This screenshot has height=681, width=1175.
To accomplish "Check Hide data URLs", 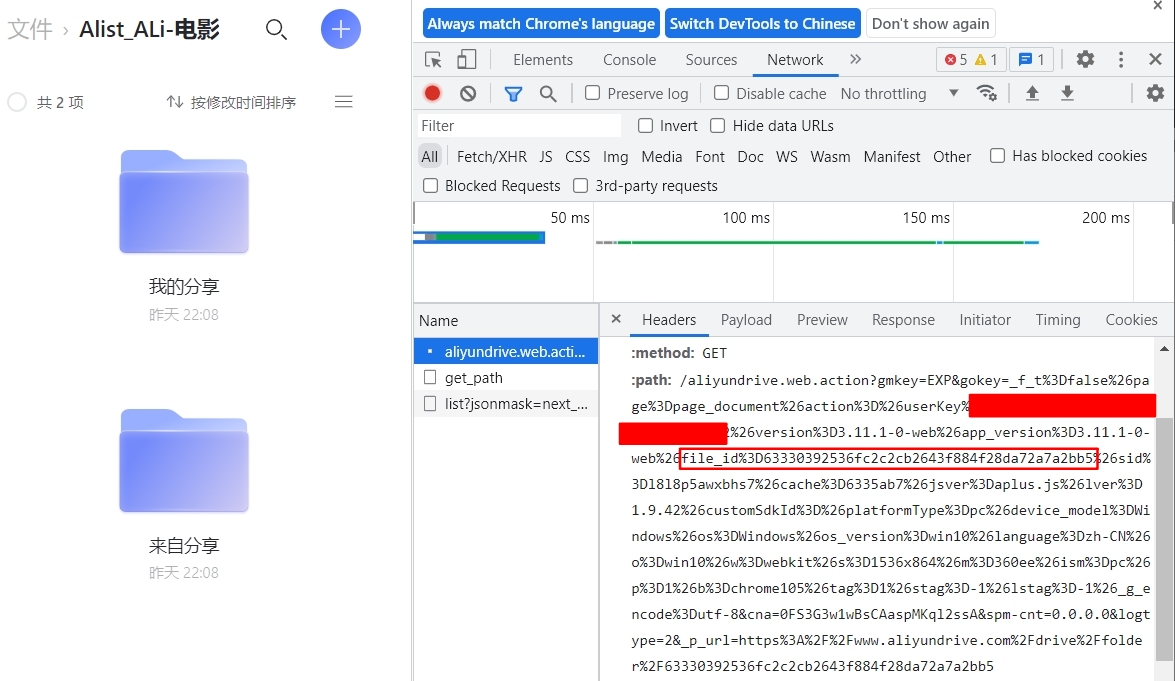I will pyautogui.click(x=717, y=126).
